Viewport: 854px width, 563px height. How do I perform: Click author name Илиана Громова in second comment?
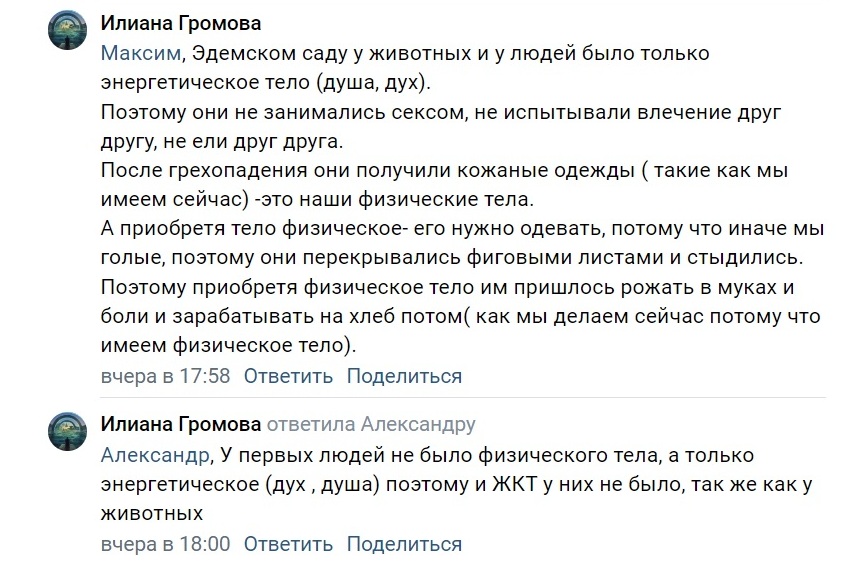[182, 424]
